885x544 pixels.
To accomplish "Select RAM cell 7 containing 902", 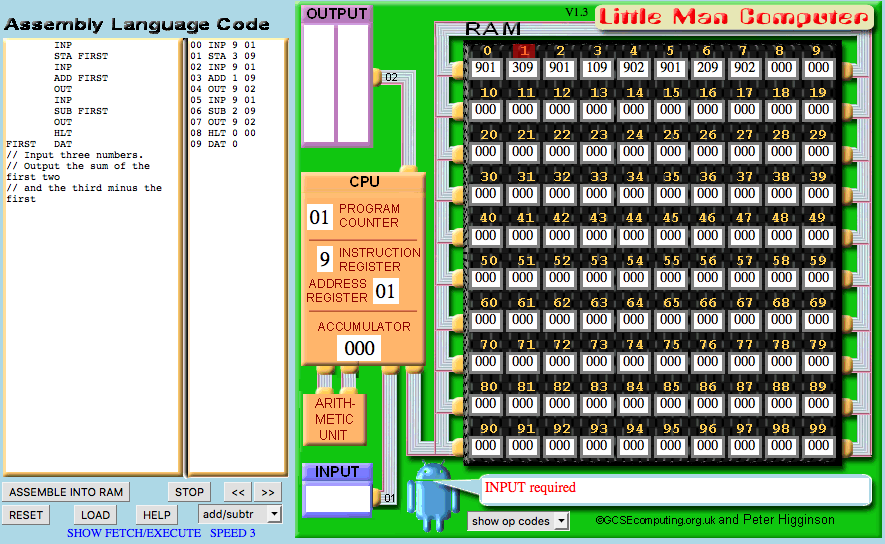I will [x=744, y=68].
